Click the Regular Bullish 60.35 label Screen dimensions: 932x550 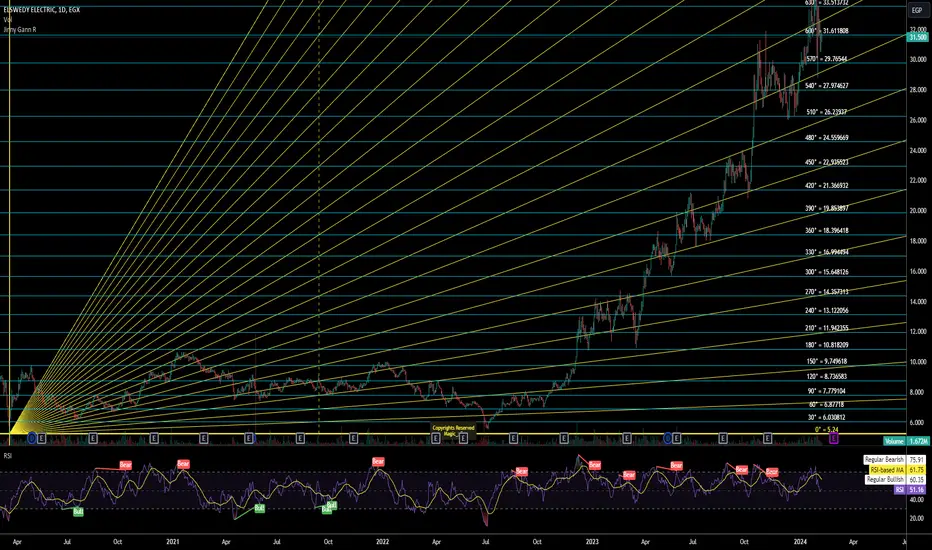(x=894, y=479)
